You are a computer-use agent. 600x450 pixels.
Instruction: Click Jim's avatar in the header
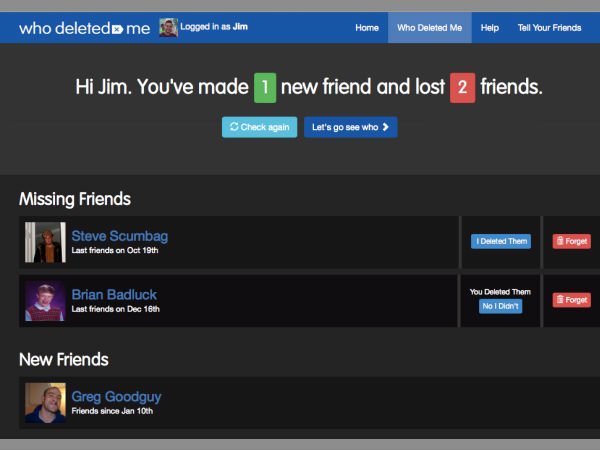tap(168, 28)
